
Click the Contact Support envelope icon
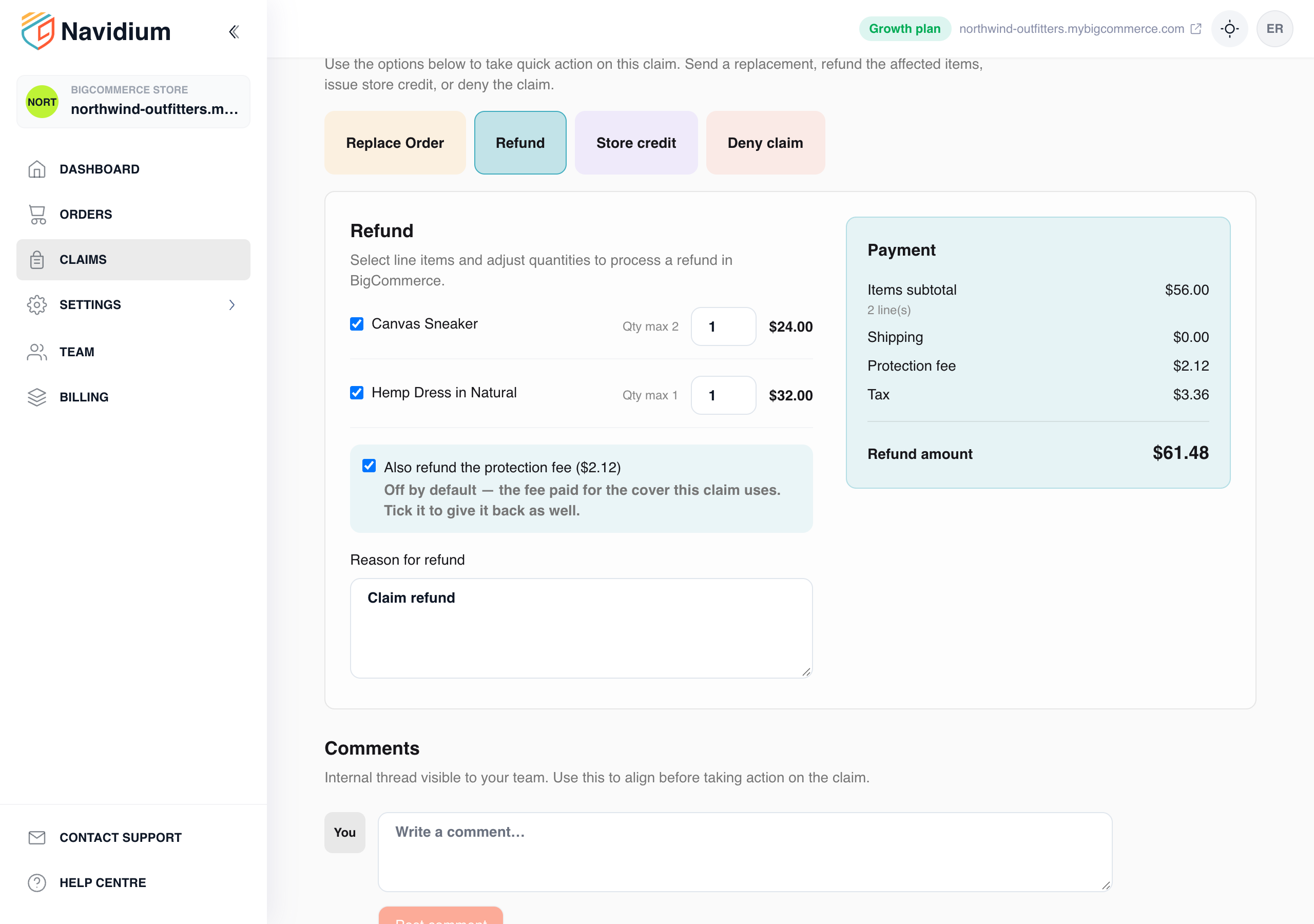36,838
